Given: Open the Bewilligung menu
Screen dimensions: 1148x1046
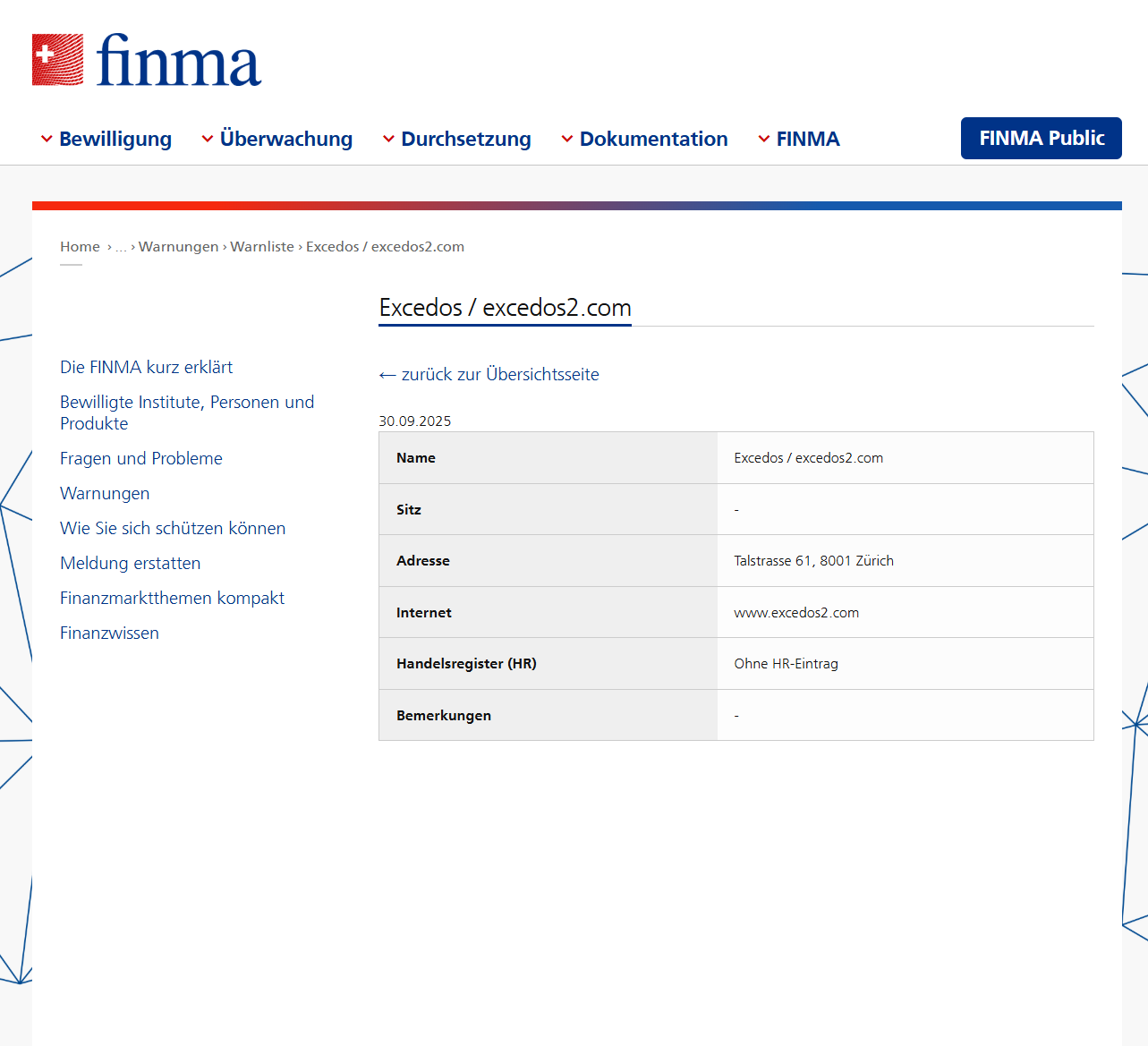Looking at the screenshot, I should click(115, 139).
